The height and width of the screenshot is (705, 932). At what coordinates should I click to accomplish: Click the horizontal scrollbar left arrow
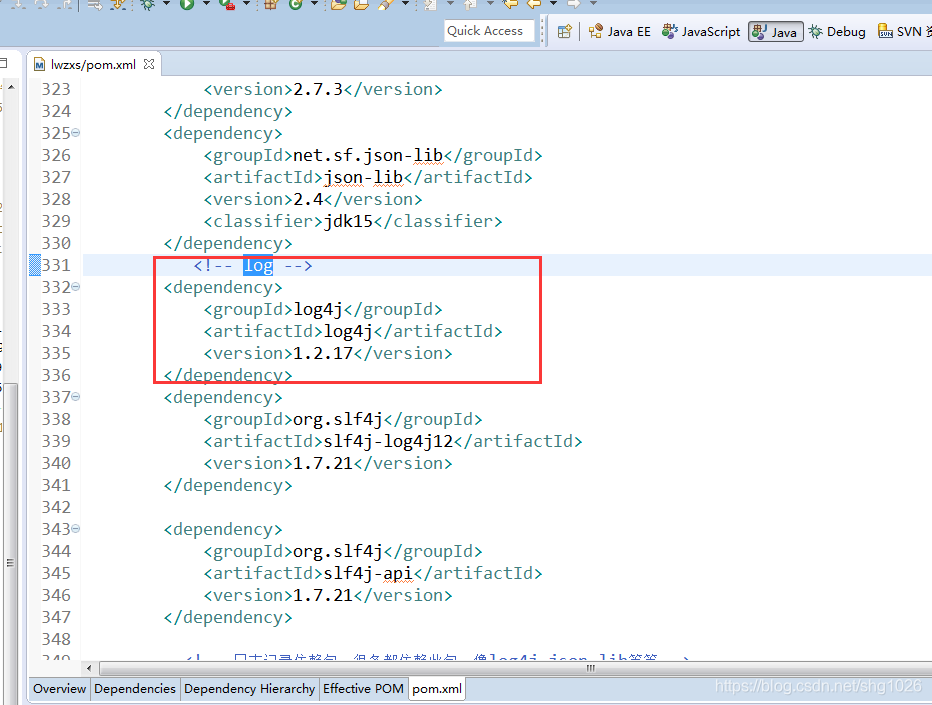[89, 668]
